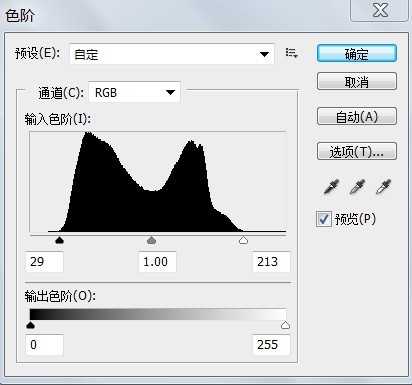412x385 pixels.
Task: Click the output gradient bar
Action: coord(158,314)
